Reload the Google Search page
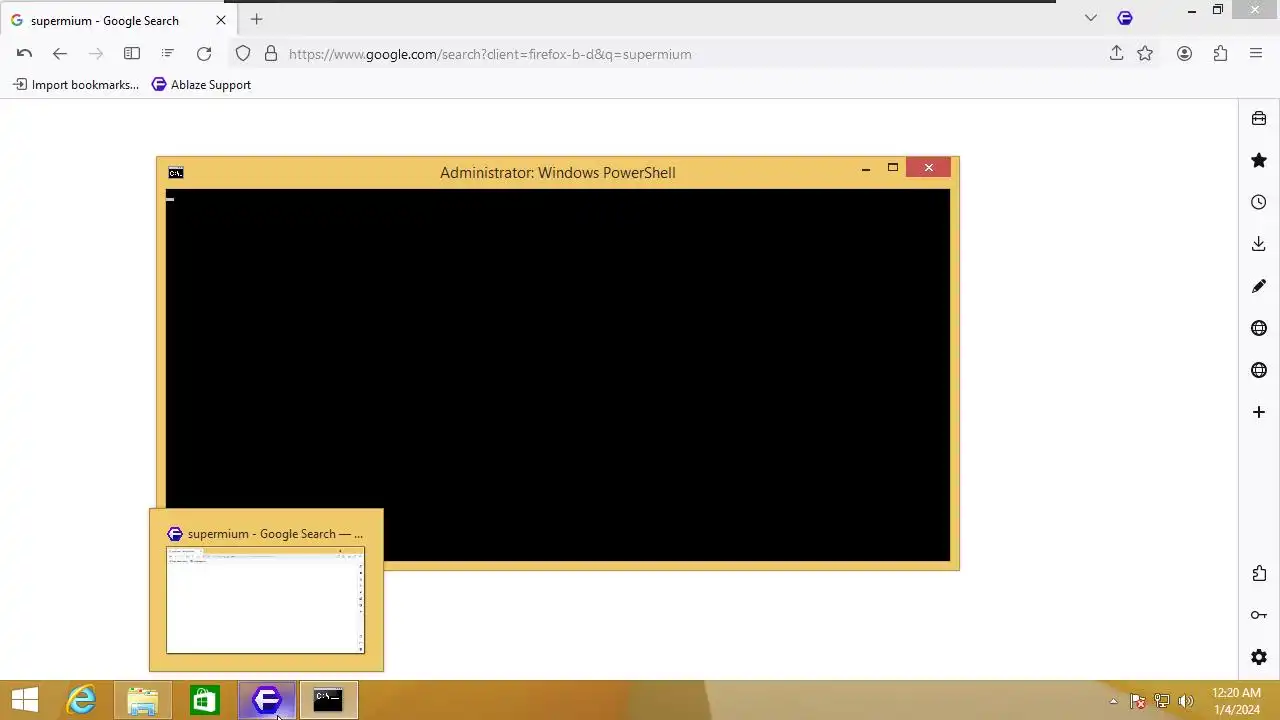The height and width of the screenshot is (720, 1280). click(x=204, y=54)
